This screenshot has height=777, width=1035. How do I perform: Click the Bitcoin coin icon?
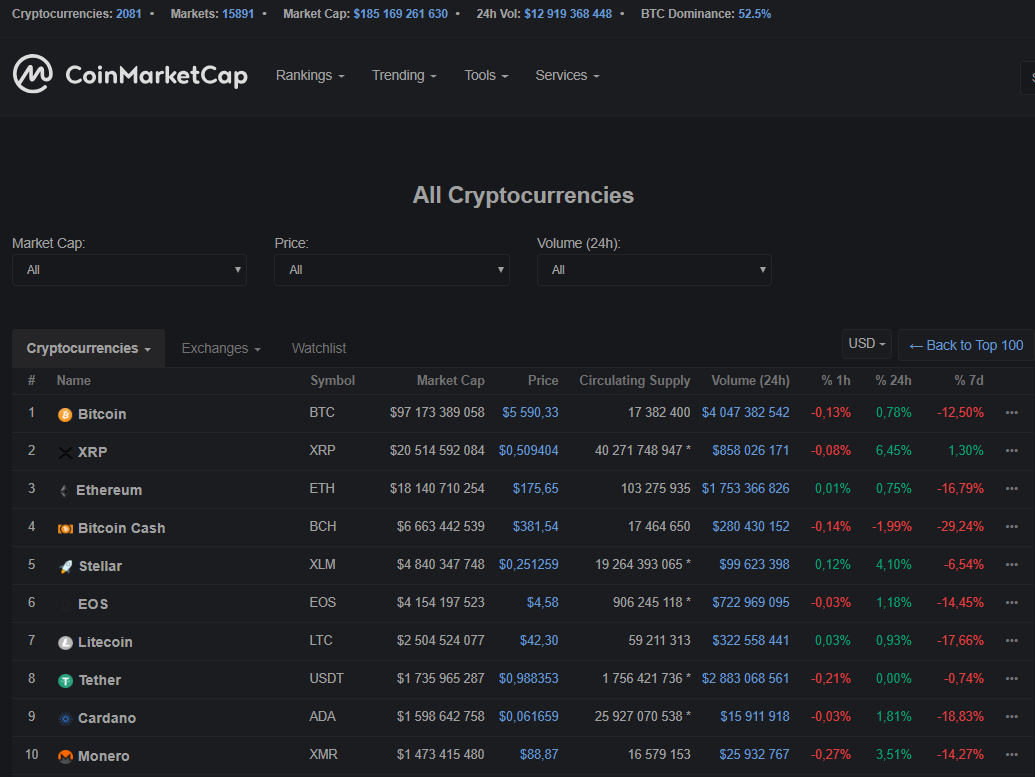click(x=65, y=414)
